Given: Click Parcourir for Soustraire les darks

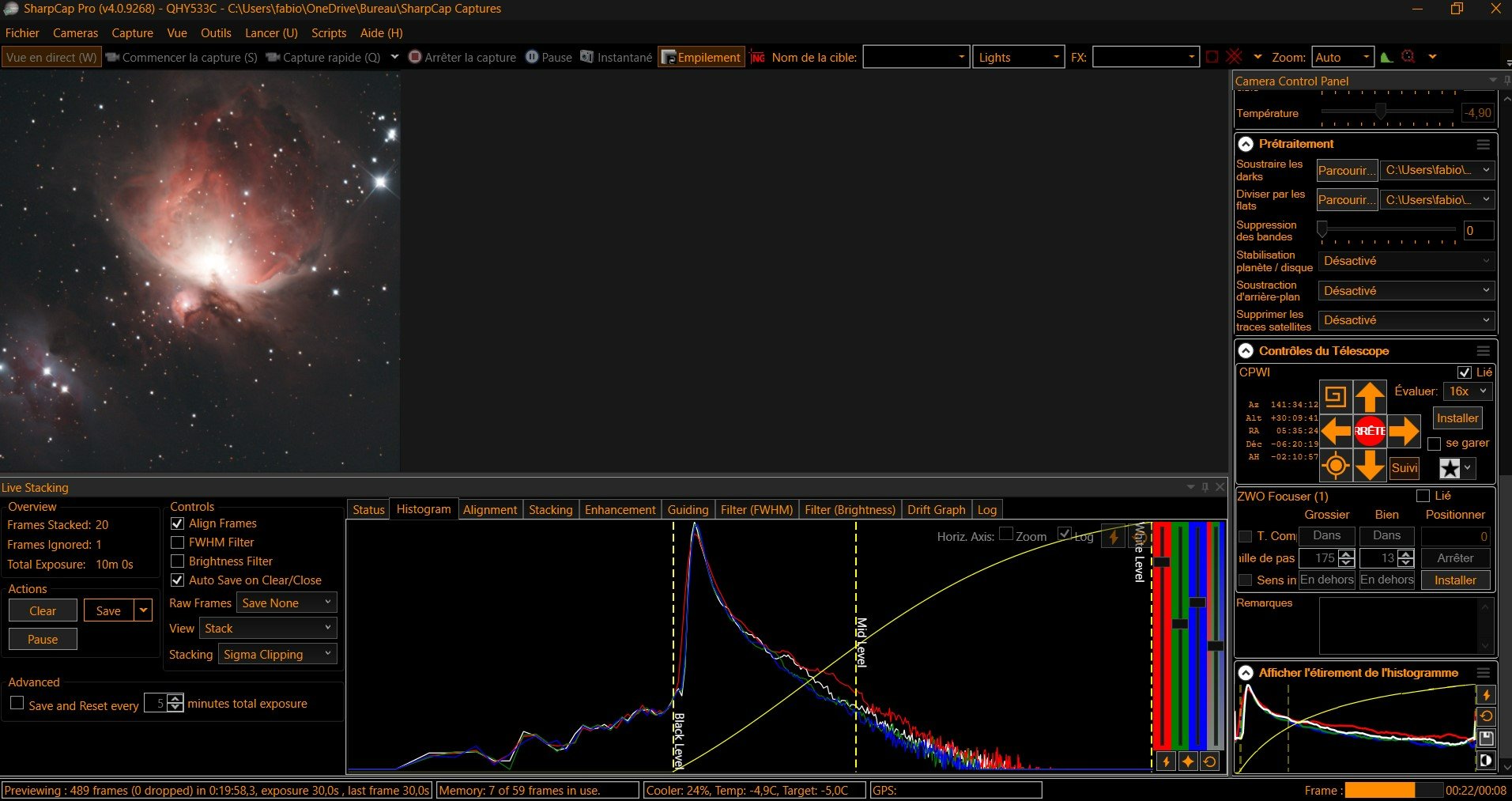Looking at the screenshot, I should tap(1347, 170).
